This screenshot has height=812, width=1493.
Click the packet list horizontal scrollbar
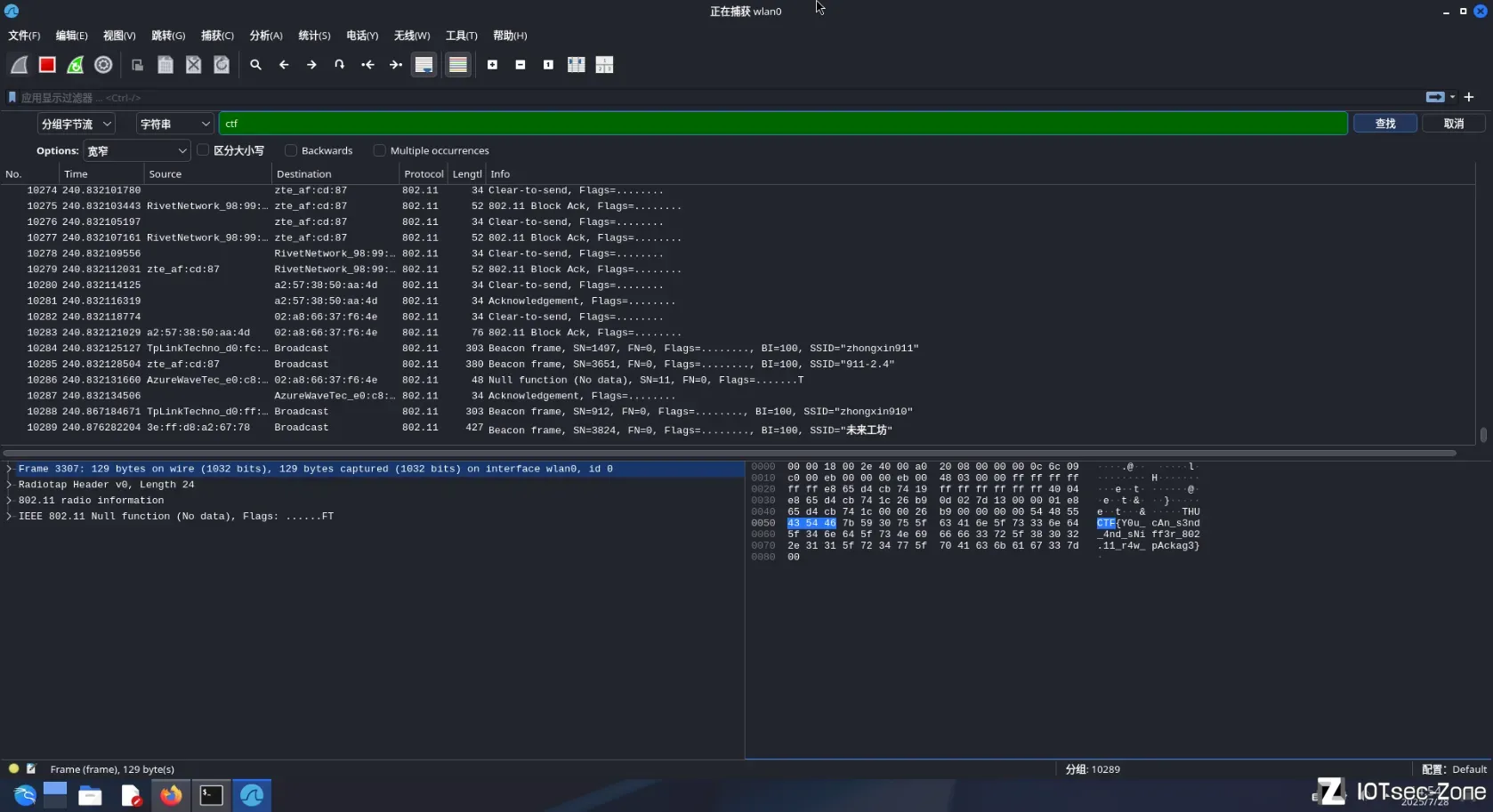coord(730,453)
